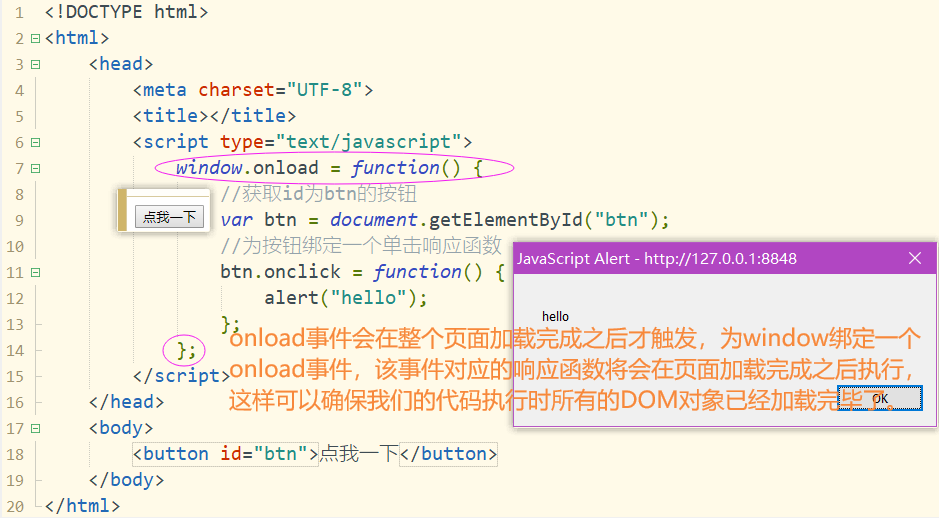Viewport: 939px width, 518px height.
Task: Click the comment 为按钮绑定一个单击响应函数
Action: (361, 246)
